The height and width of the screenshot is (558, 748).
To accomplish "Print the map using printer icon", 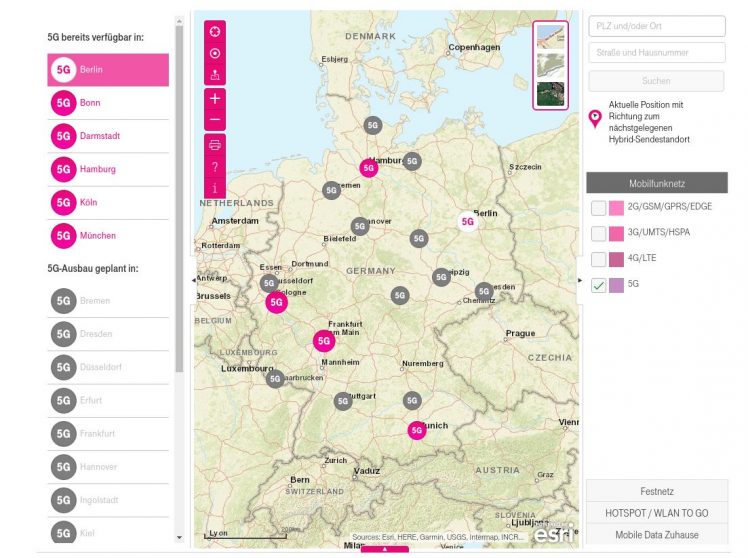I will [215, 145].
